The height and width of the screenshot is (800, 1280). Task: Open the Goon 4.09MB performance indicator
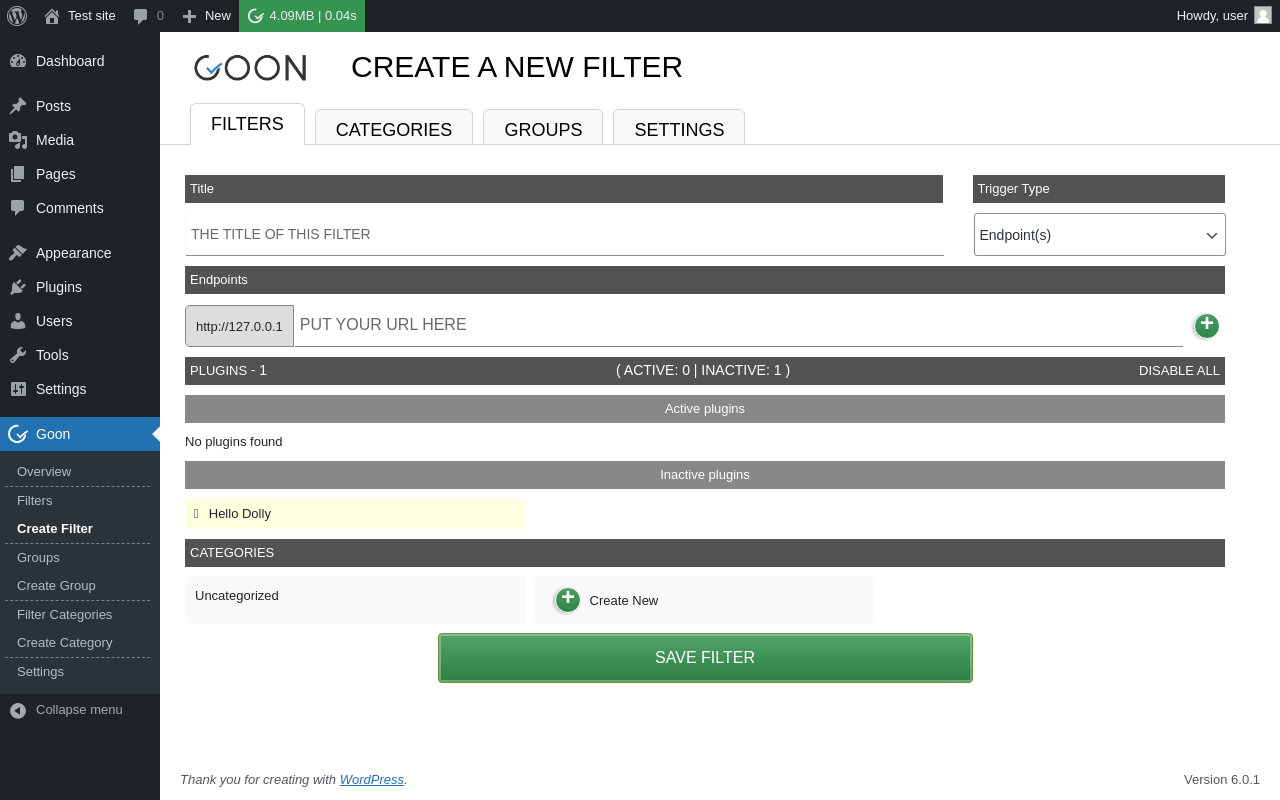click(302, 16)
